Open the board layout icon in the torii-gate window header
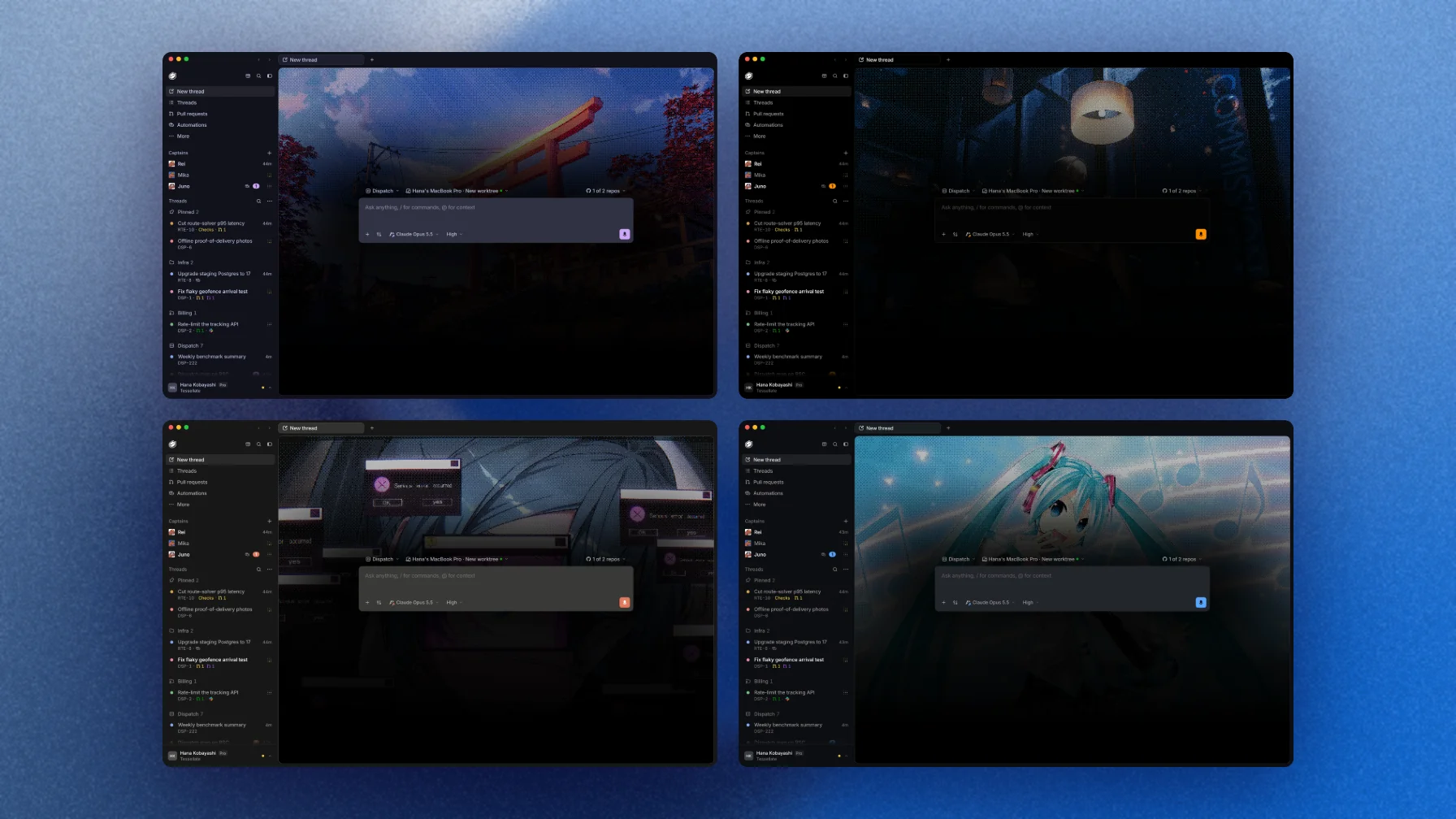Screen dimensions: 1456x819 click(x=248, y=76)
